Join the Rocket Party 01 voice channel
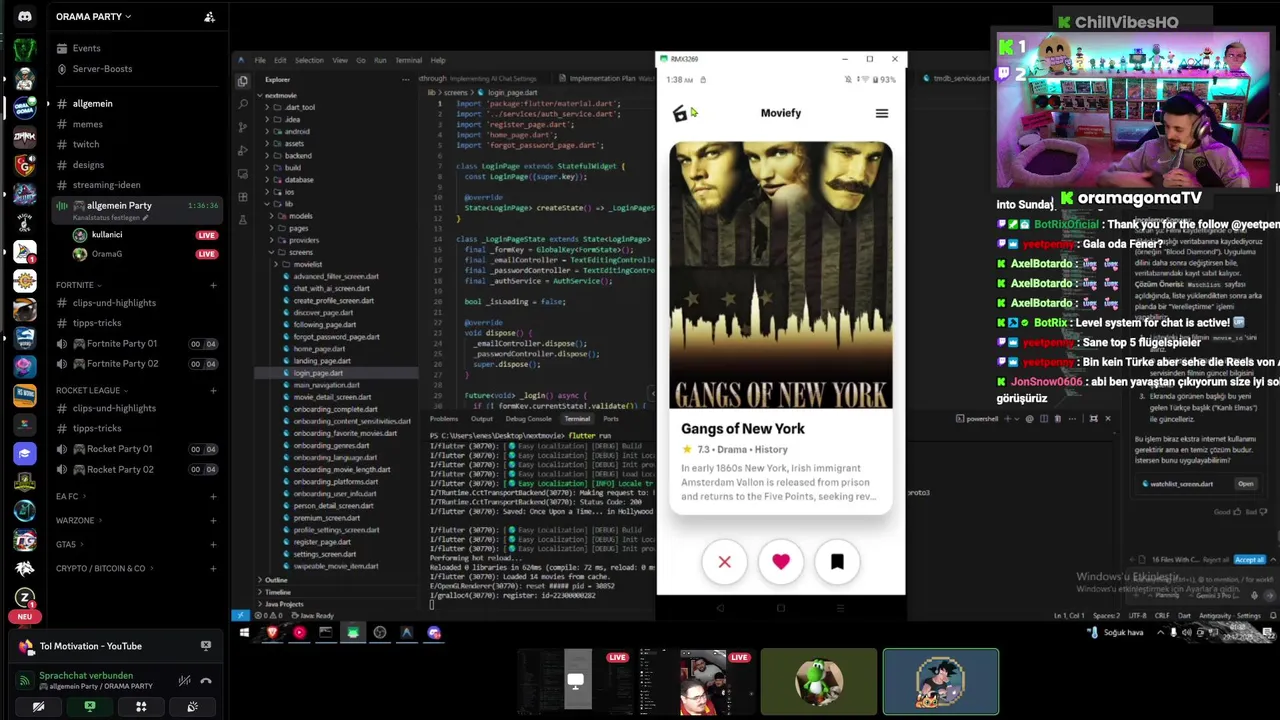The height and width of the screenshot is (720, 1280). [x=119, y=449]
